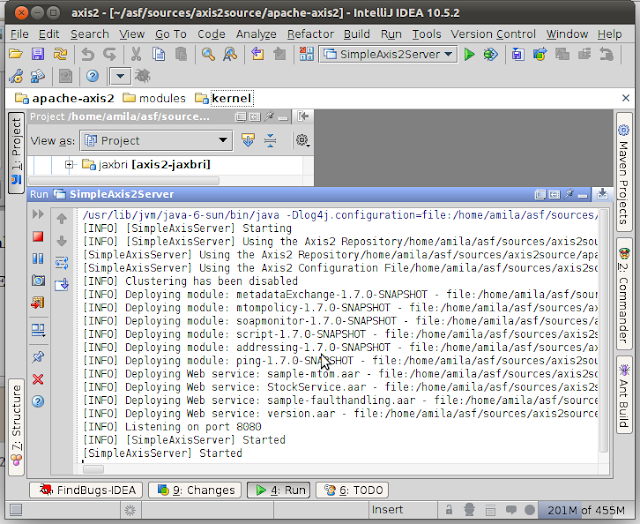
Task: Click the Up stack trace arrow
Action: (x=62, y=219)
